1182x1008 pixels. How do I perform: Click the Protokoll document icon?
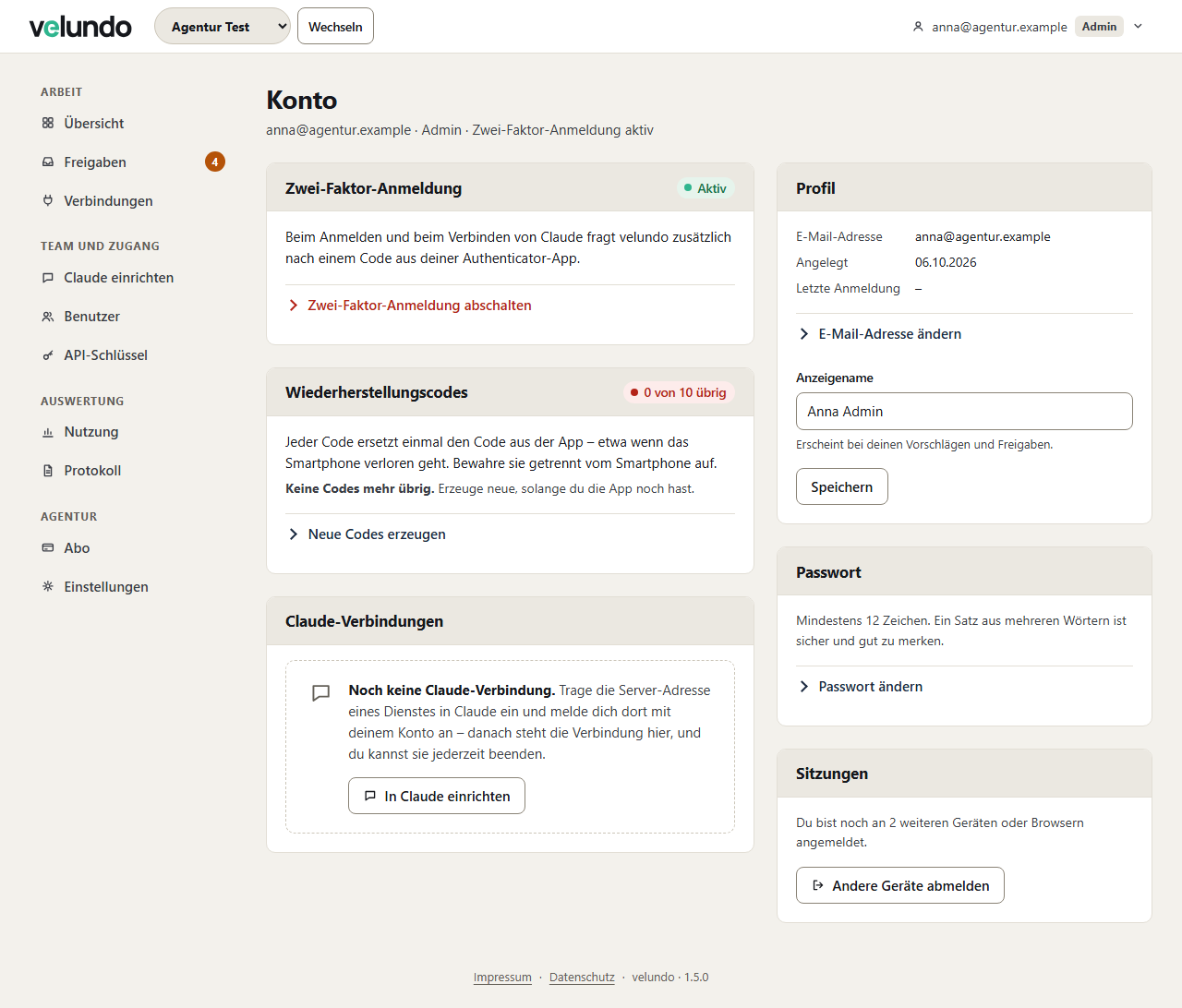point(48,470)
